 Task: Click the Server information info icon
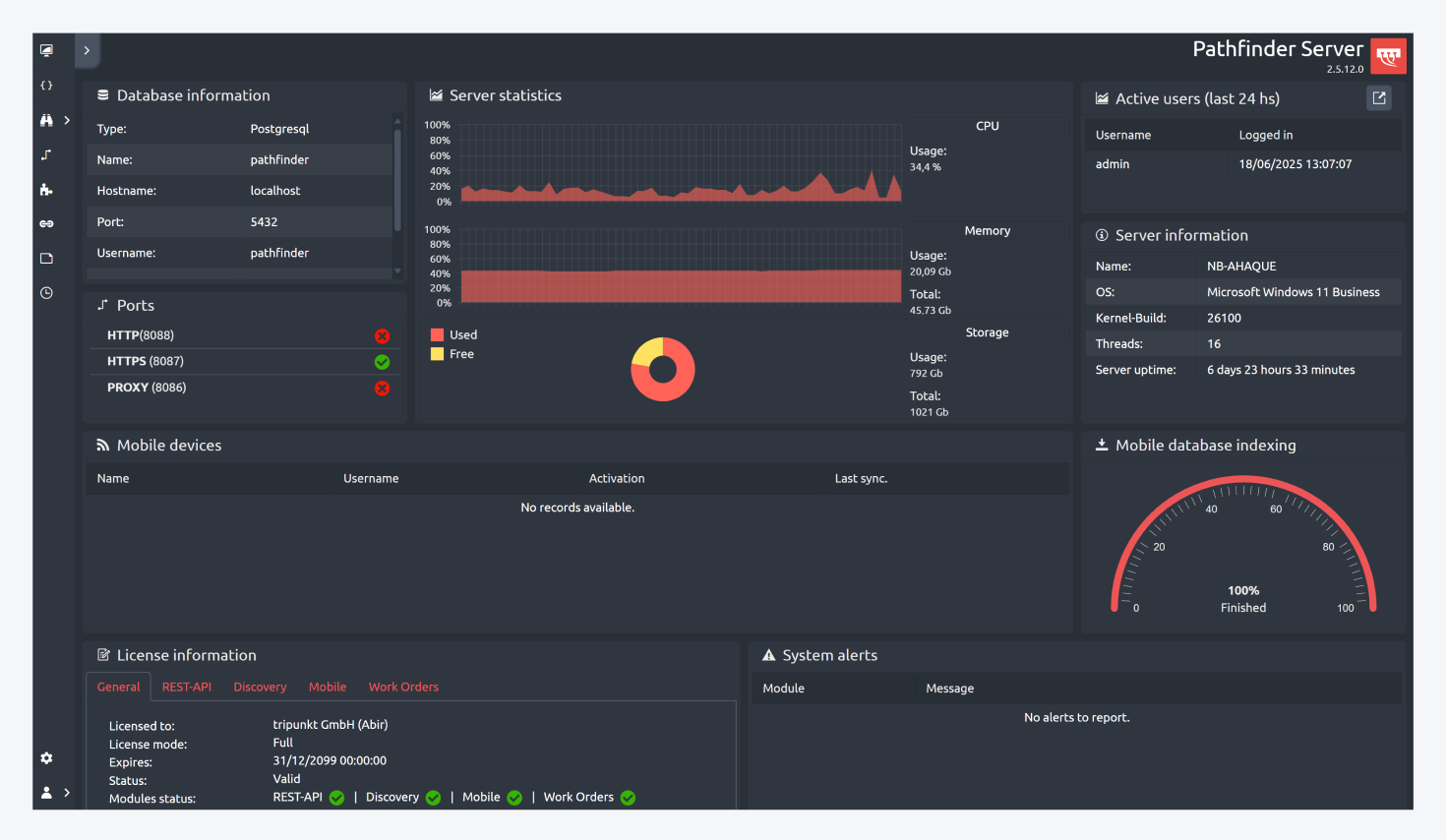[x=1102, y=235]
